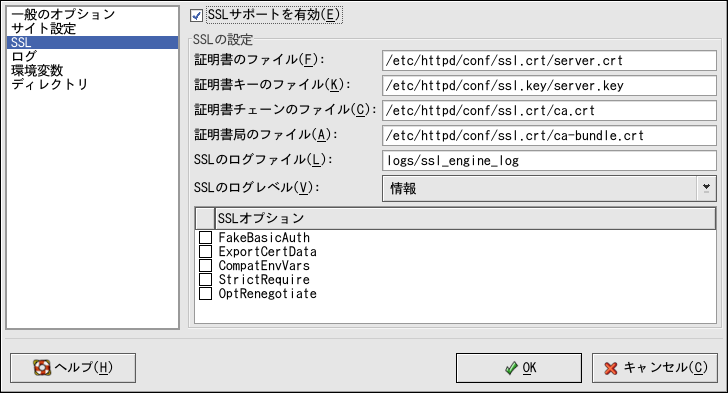
Task: Select ディレクトリ in the sidebar list
Action: click(49, 84)
